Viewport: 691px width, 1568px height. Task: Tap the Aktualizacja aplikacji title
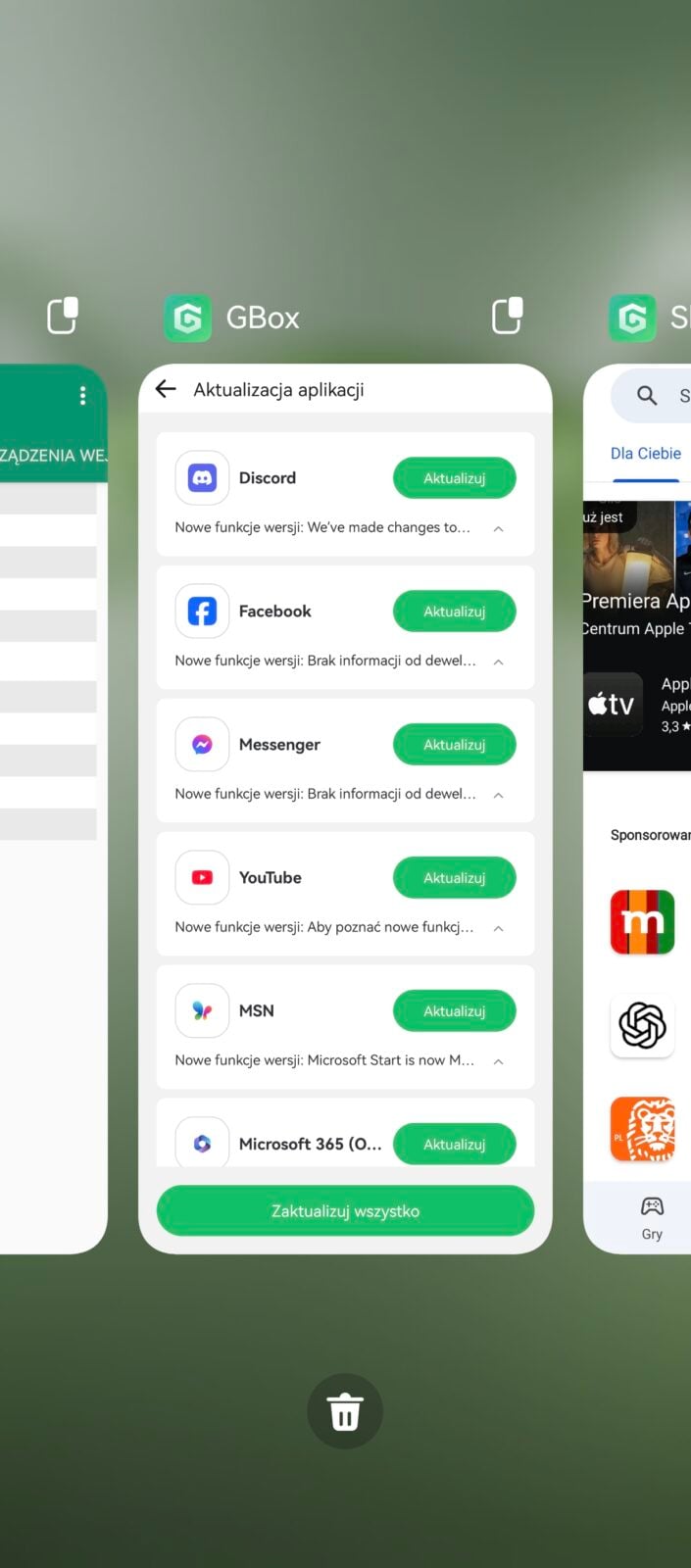[278, 389]
